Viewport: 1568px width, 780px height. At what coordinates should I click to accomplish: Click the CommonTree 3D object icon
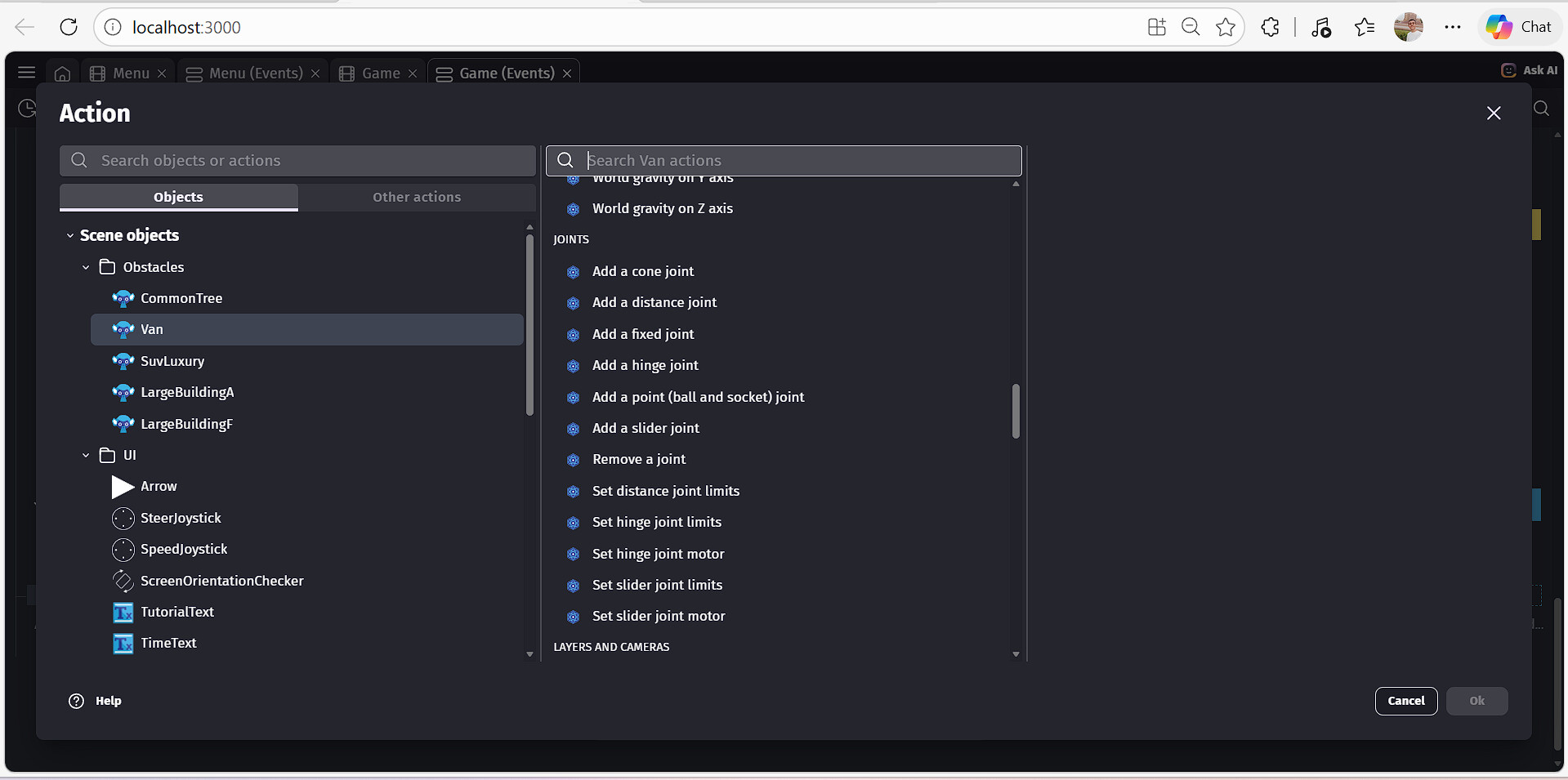point(123,298)
